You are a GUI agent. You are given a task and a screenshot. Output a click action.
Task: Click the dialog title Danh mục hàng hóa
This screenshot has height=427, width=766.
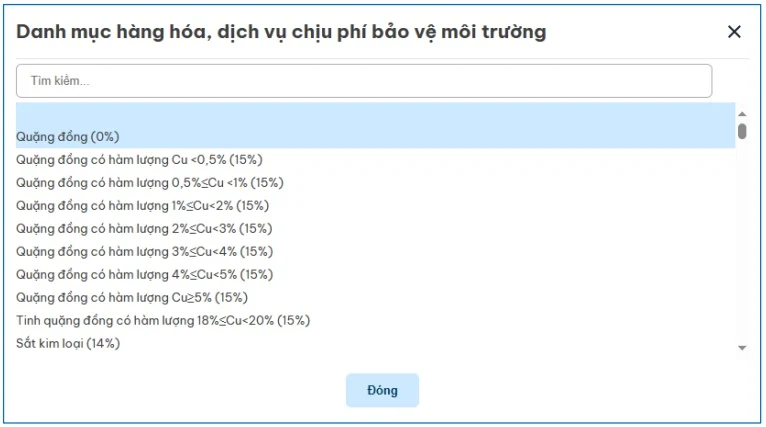point(281,32)
